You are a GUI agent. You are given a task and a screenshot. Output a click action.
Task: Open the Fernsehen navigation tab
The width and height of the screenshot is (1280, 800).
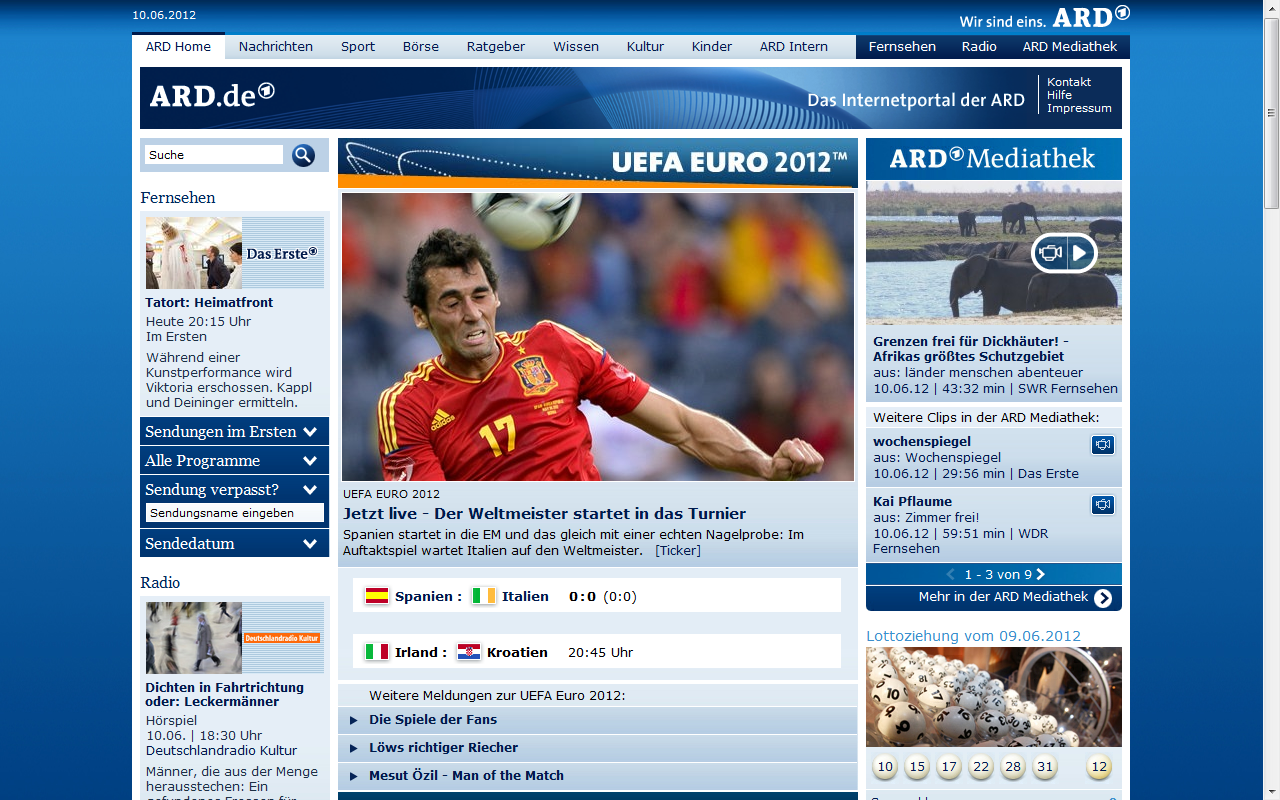point(902,47)
